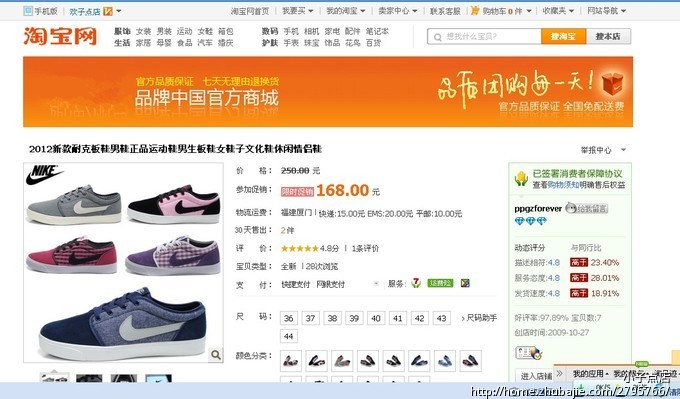Click the 7-day return service icon
Screen dimensions: 680x399
point(416,283)
